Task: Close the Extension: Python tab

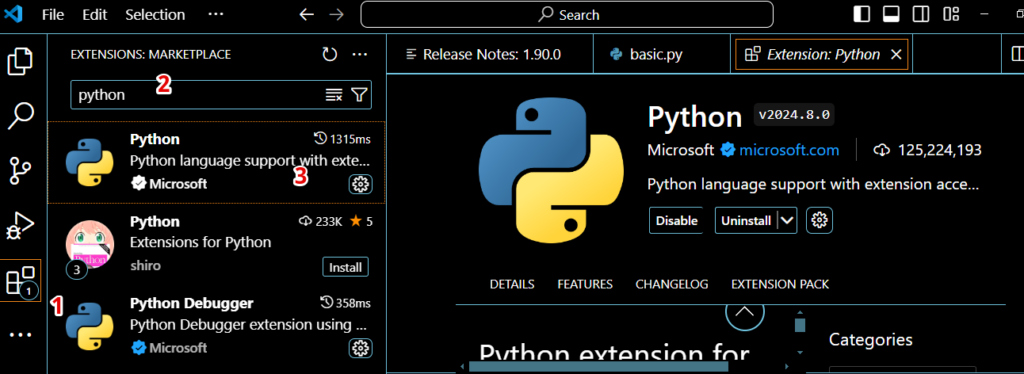Action: tap(896, 55)
